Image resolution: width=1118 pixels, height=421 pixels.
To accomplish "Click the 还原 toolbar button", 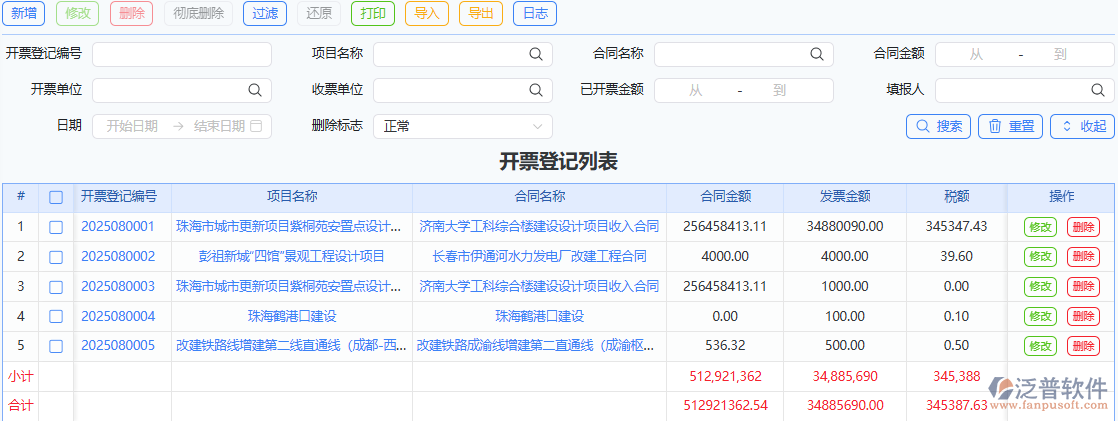I will click(x=319, y=14).
